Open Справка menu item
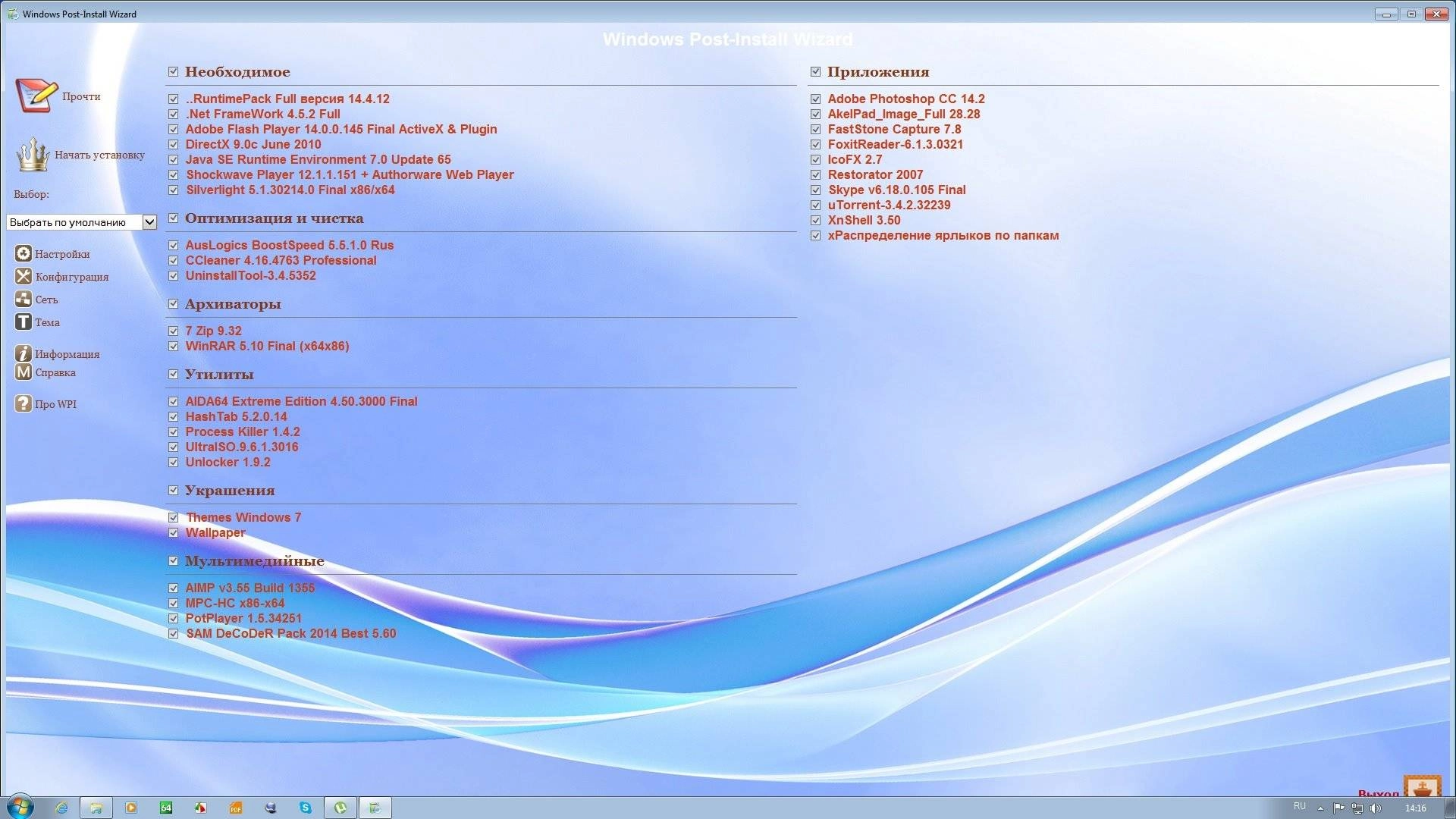The image size is (1456, 819). tap(55, 372)
